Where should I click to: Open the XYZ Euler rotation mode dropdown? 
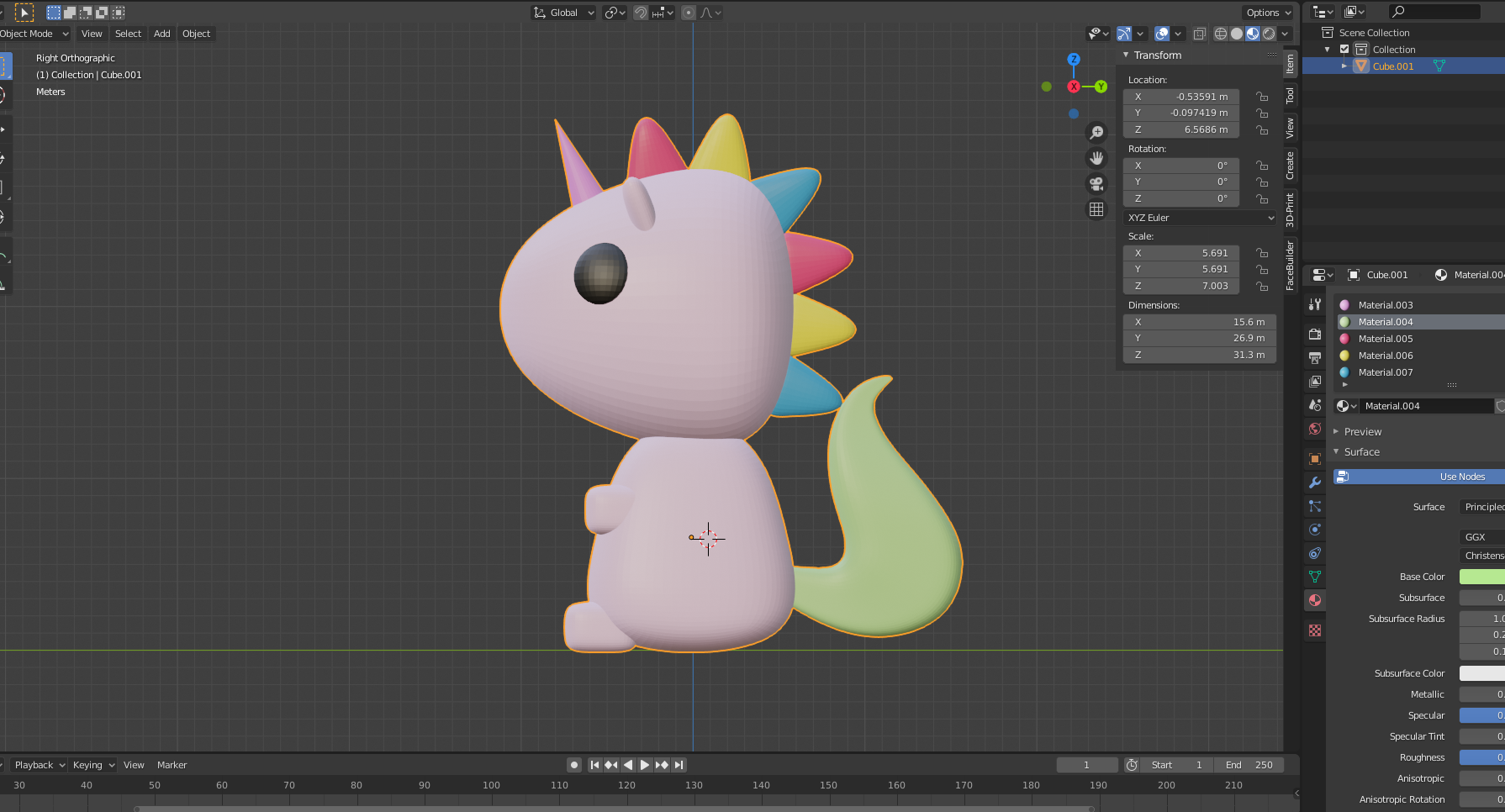1200,218
